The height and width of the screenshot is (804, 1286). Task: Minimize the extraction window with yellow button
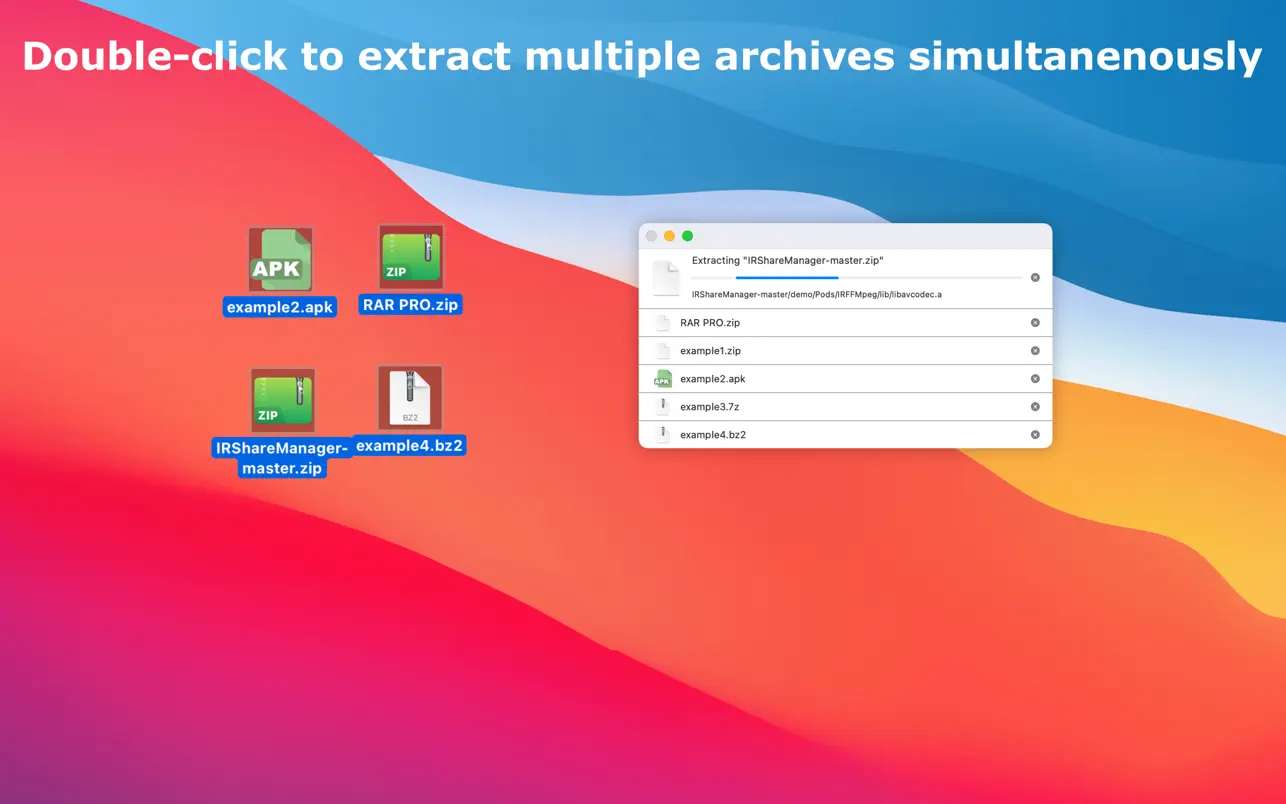pyautogui.click(x=669, y=236)
